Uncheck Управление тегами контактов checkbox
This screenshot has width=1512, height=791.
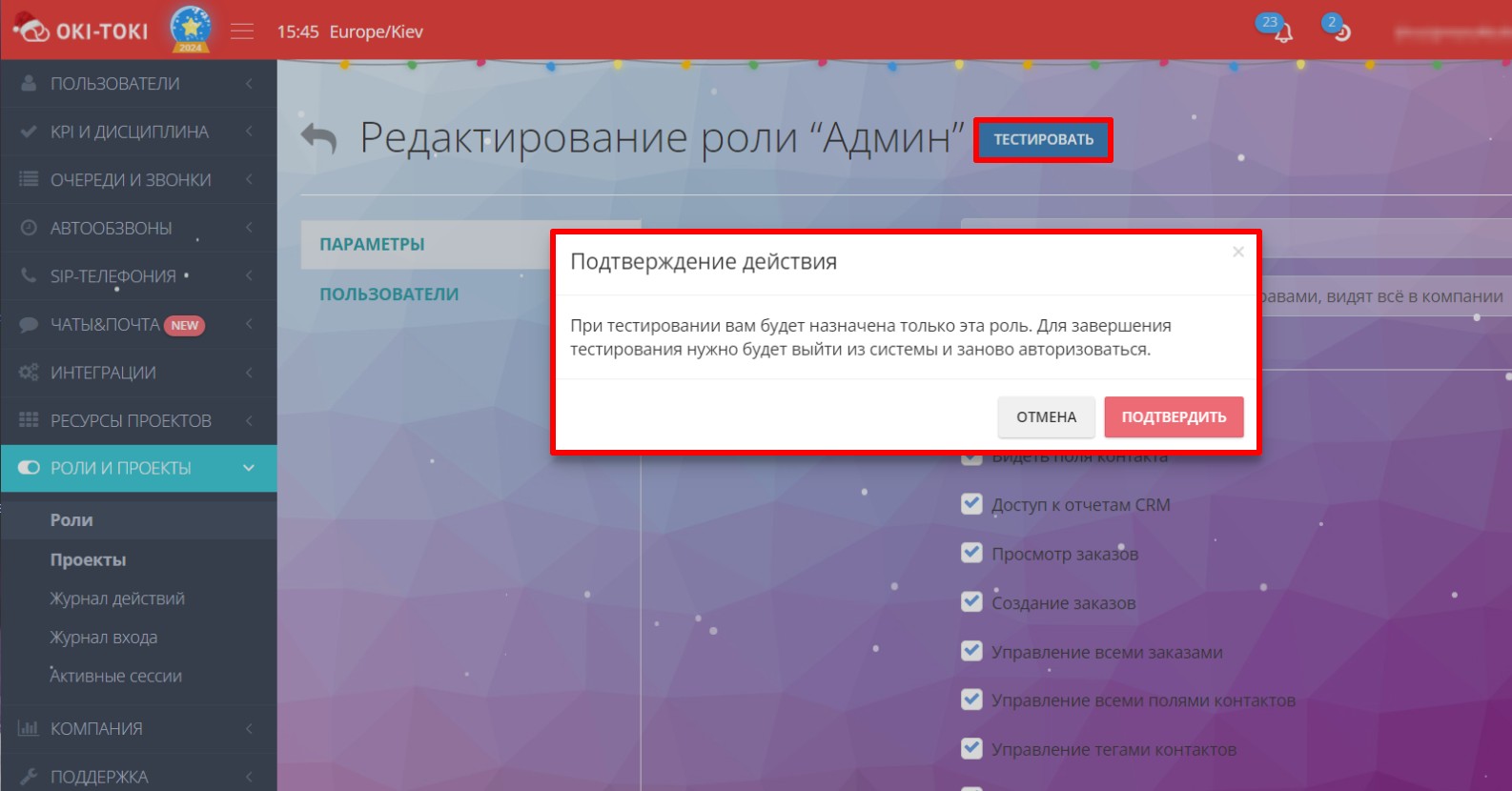(971, 749)
